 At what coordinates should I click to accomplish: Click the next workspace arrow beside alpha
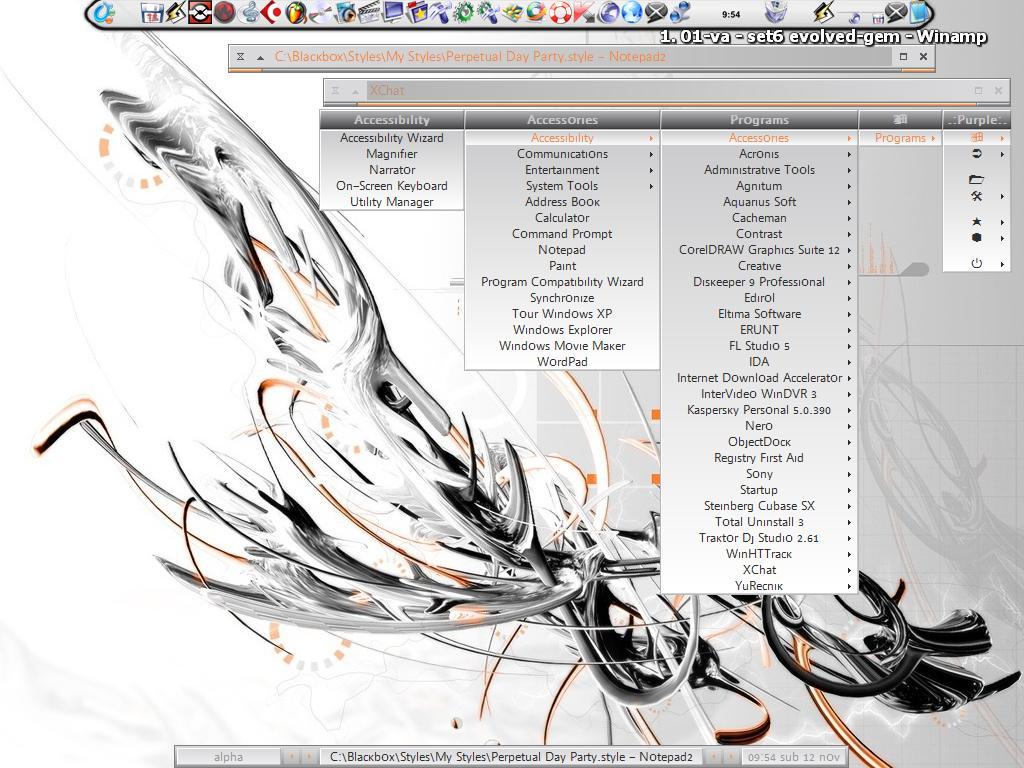click(309, 757)
